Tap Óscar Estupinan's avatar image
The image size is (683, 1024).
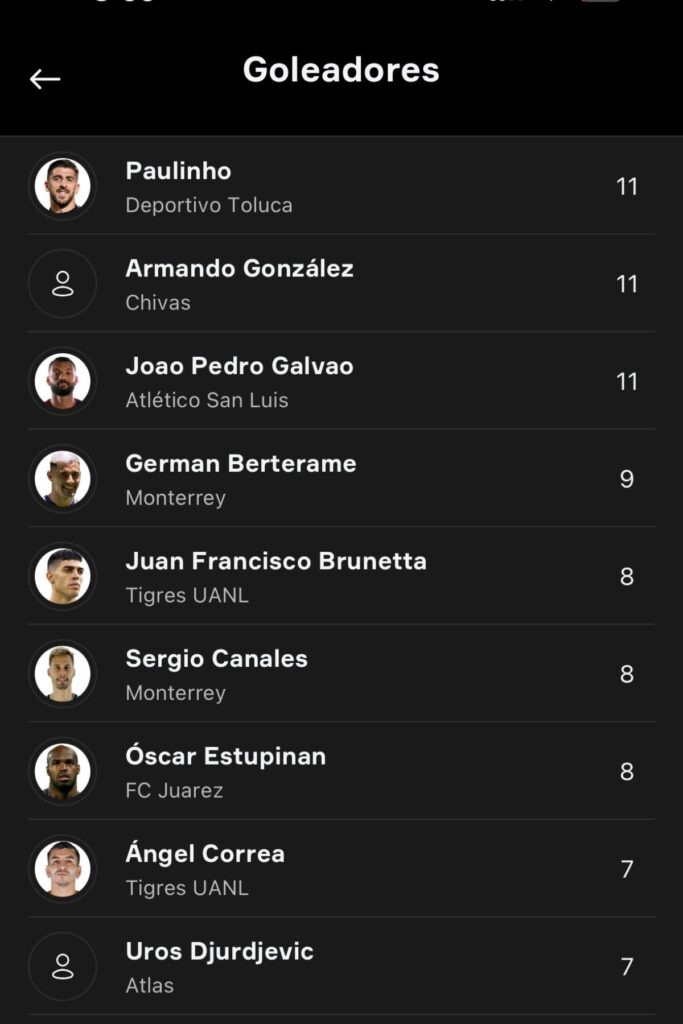pyautogui.click(x=63, y=771)
